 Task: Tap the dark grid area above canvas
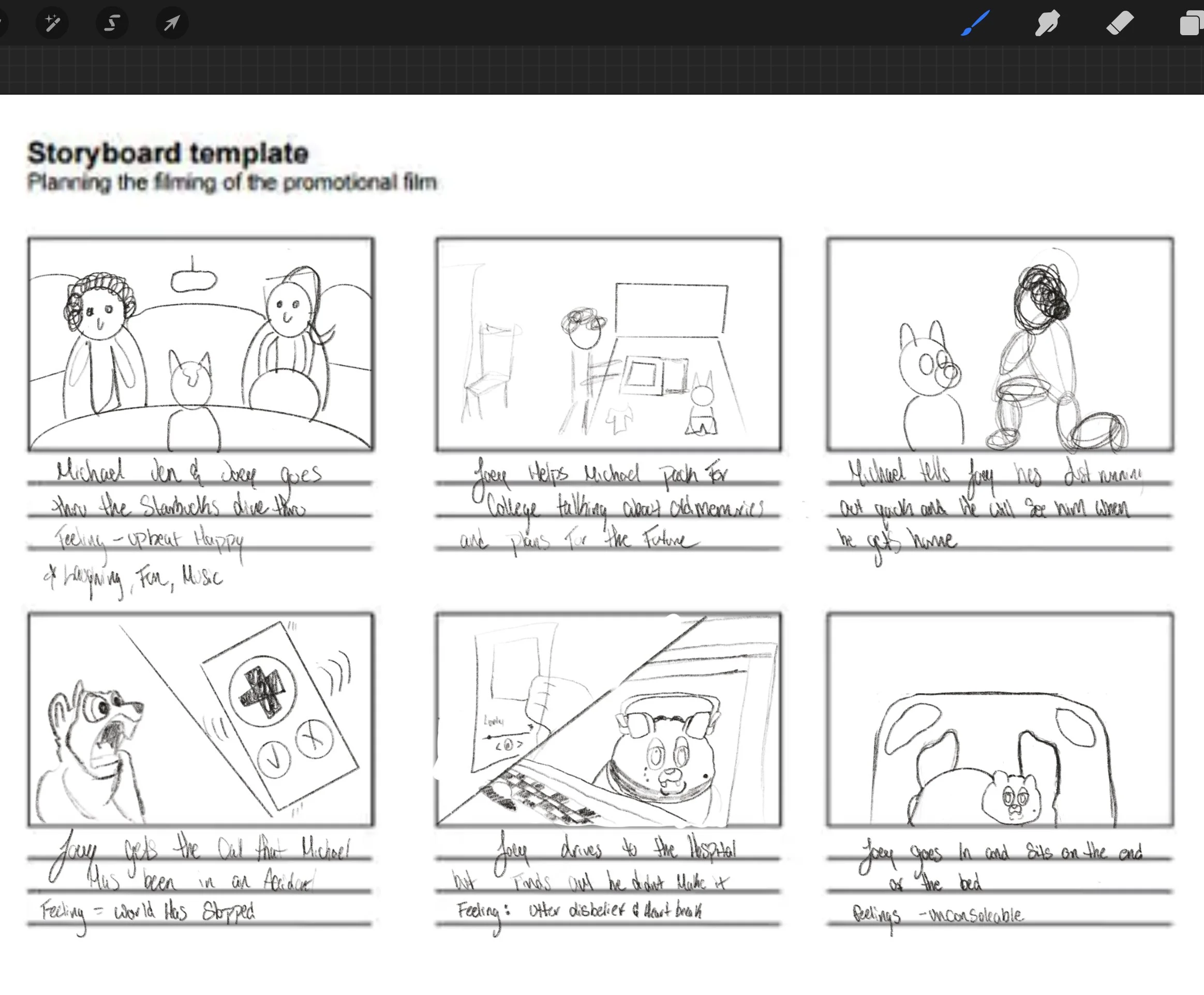(x=602, y=70)
